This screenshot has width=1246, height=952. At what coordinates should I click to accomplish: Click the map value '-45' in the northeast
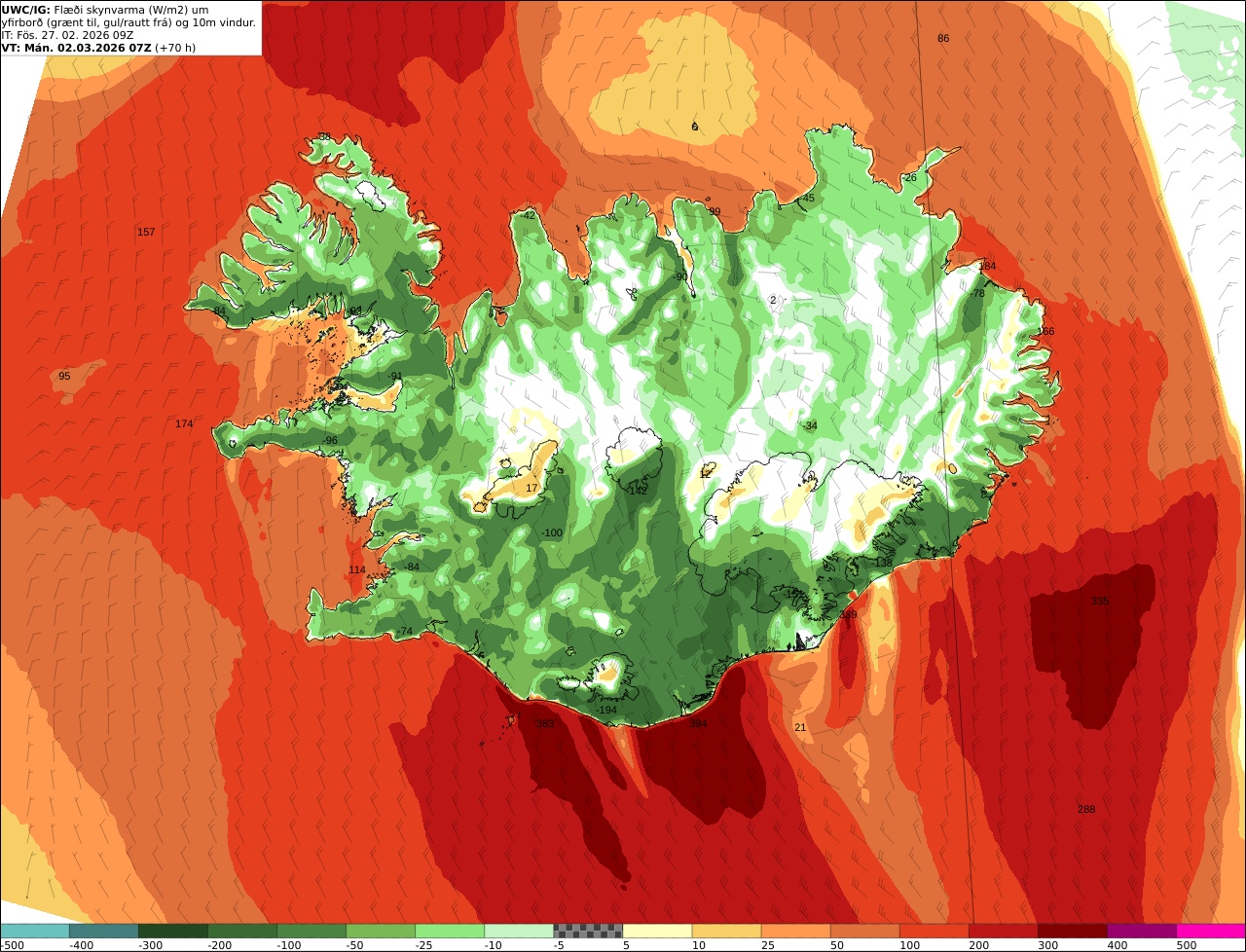(x=806, y=198)
